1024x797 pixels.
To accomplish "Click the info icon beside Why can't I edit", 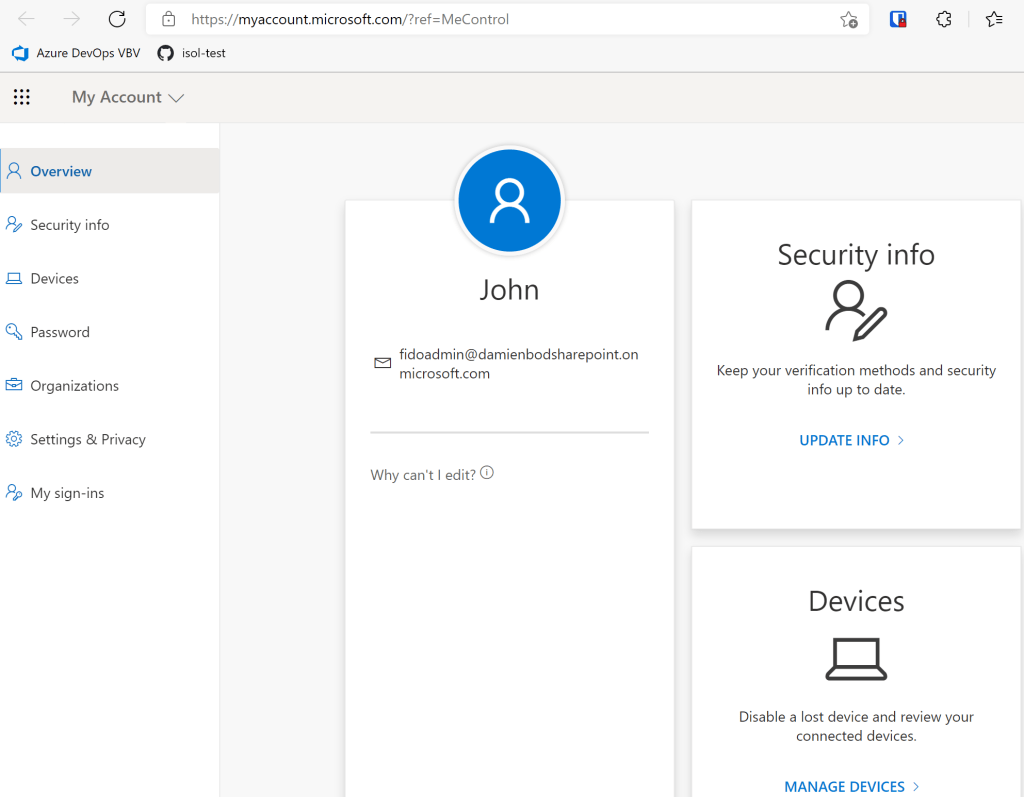I will tap(487, 473).
